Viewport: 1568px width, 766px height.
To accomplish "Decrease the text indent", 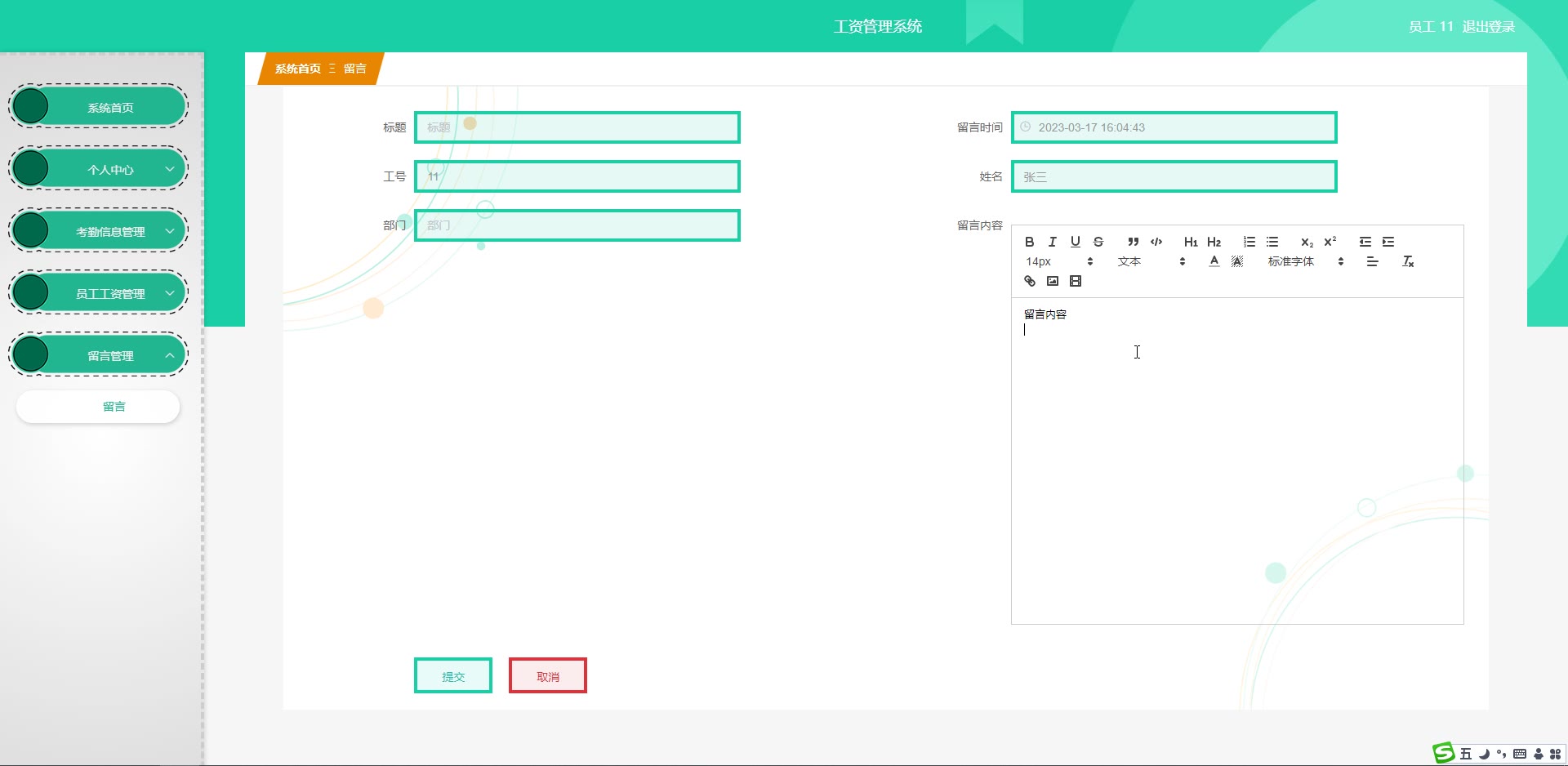I will 1365,242.
